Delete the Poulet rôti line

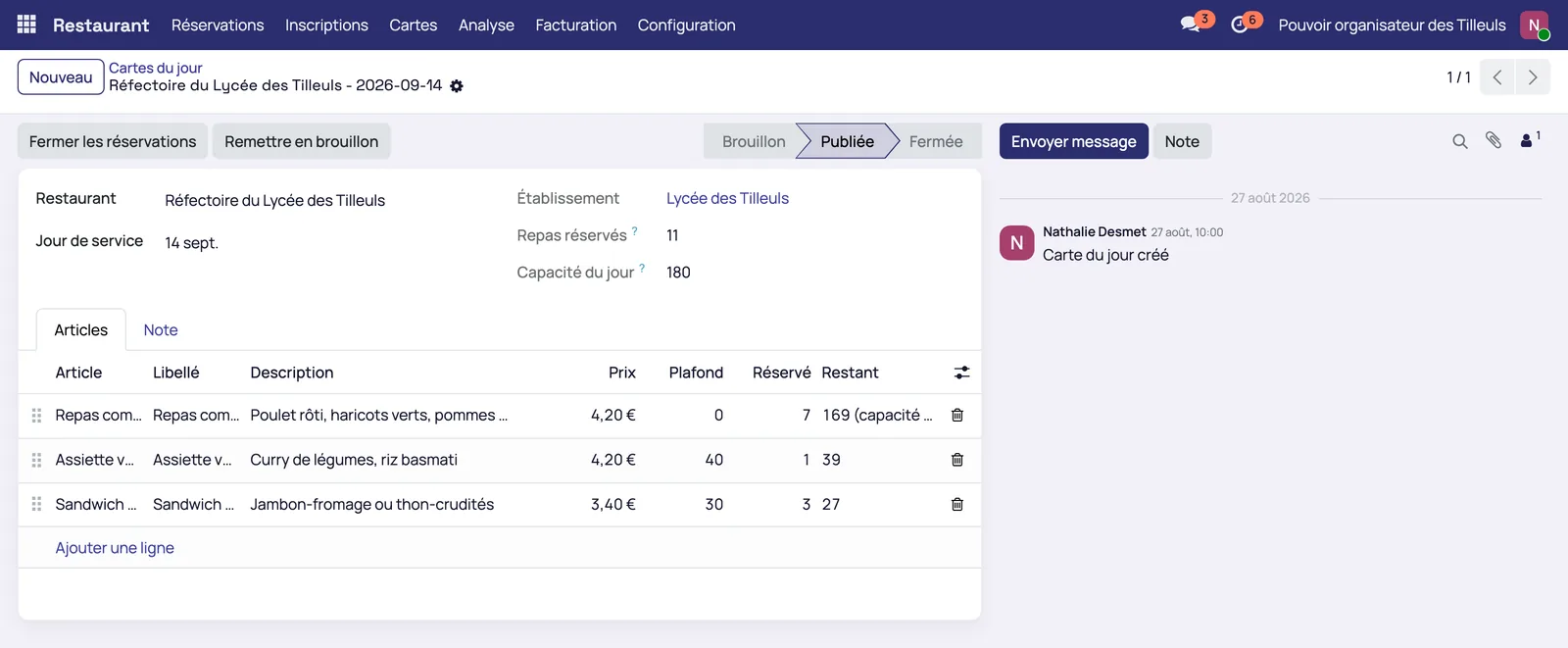(x=957, y=416)
